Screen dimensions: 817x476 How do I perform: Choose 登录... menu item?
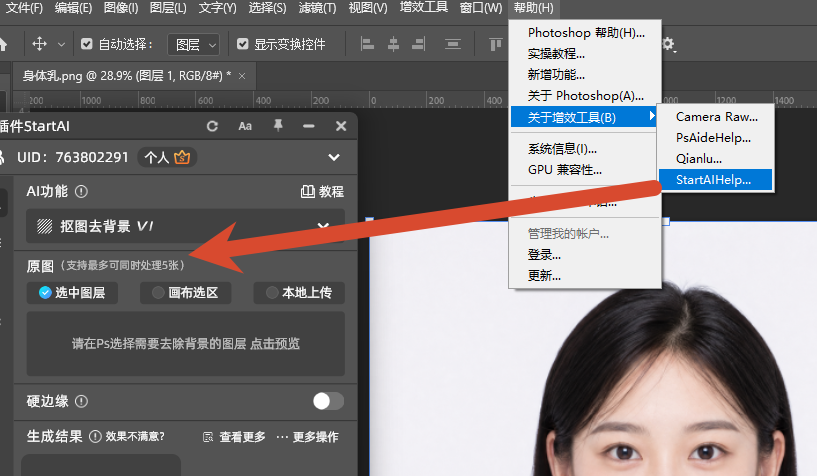pyautogui.click(x=586, y=255)
